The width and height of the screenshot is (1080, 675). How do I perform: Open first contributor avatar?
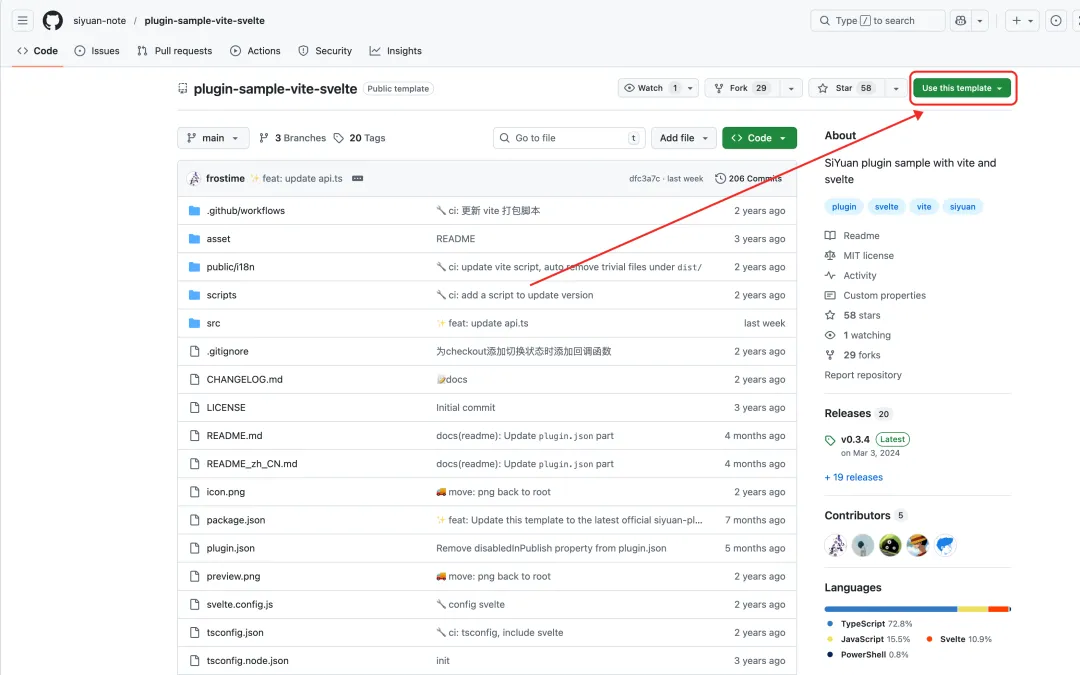[x=835, y=546]
